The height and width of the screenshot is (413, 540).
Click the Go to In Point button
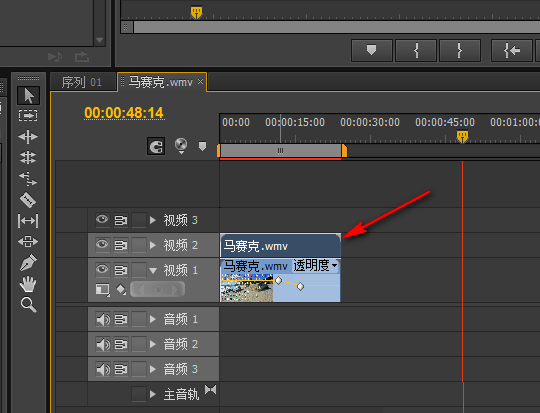point(512,50)
